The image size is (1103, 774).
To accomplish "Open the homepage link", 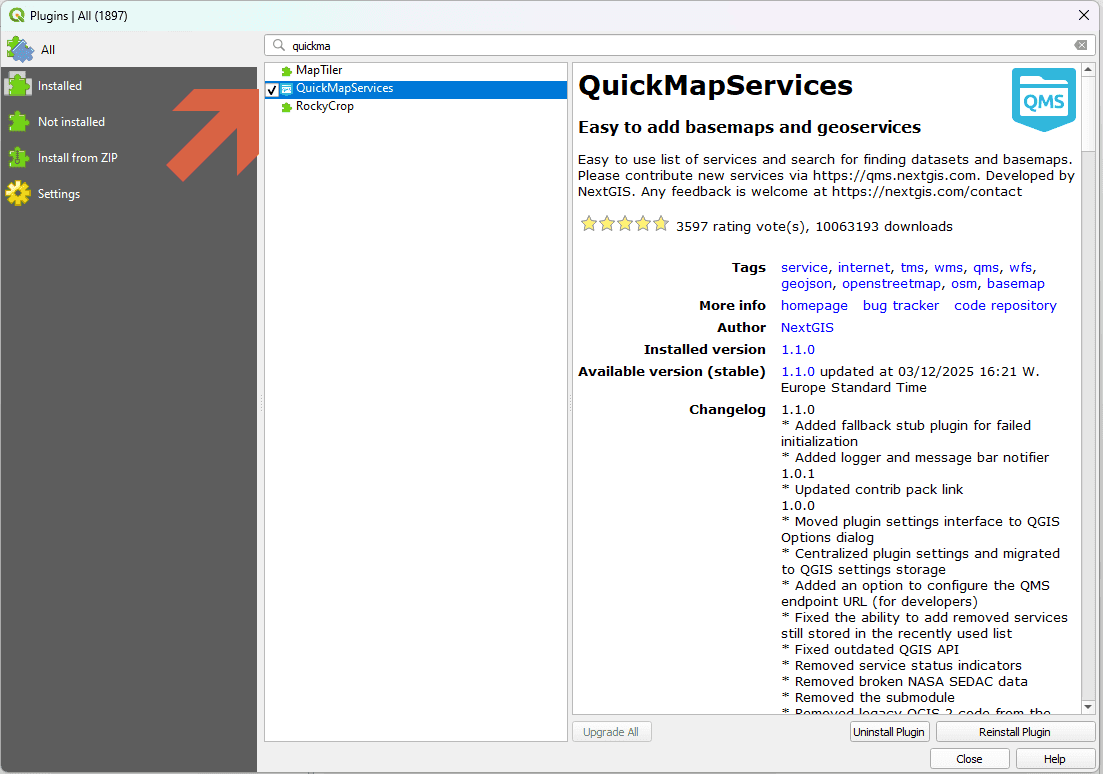I will (x=814, y=305).
